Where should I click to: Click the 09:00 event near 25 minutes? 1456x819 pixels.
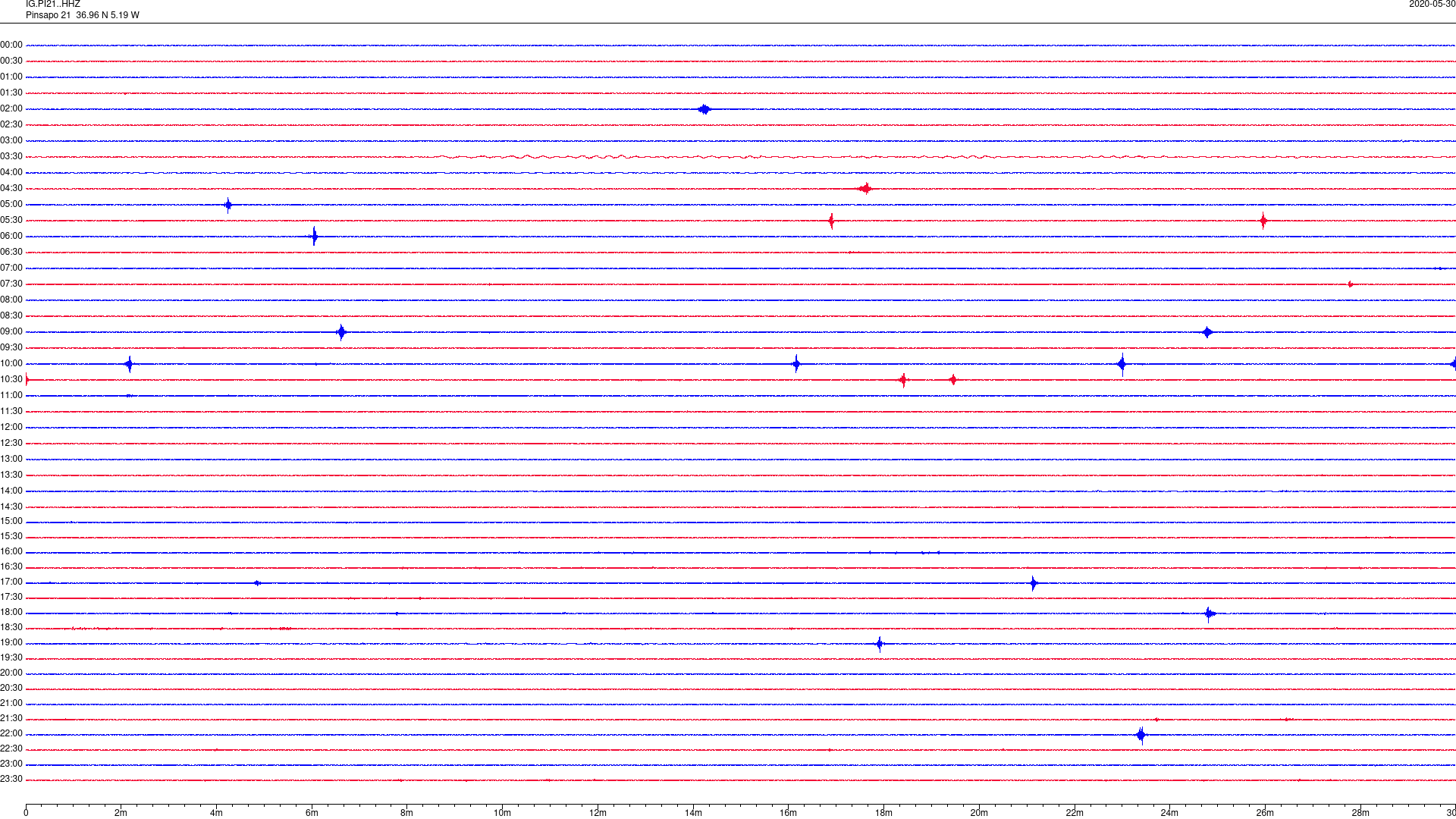[1207, 332]
